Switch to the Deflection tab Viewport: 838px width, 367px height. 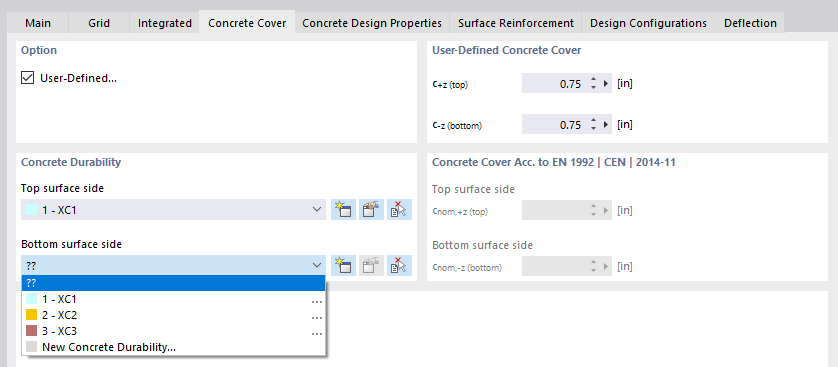pos(750,23)
